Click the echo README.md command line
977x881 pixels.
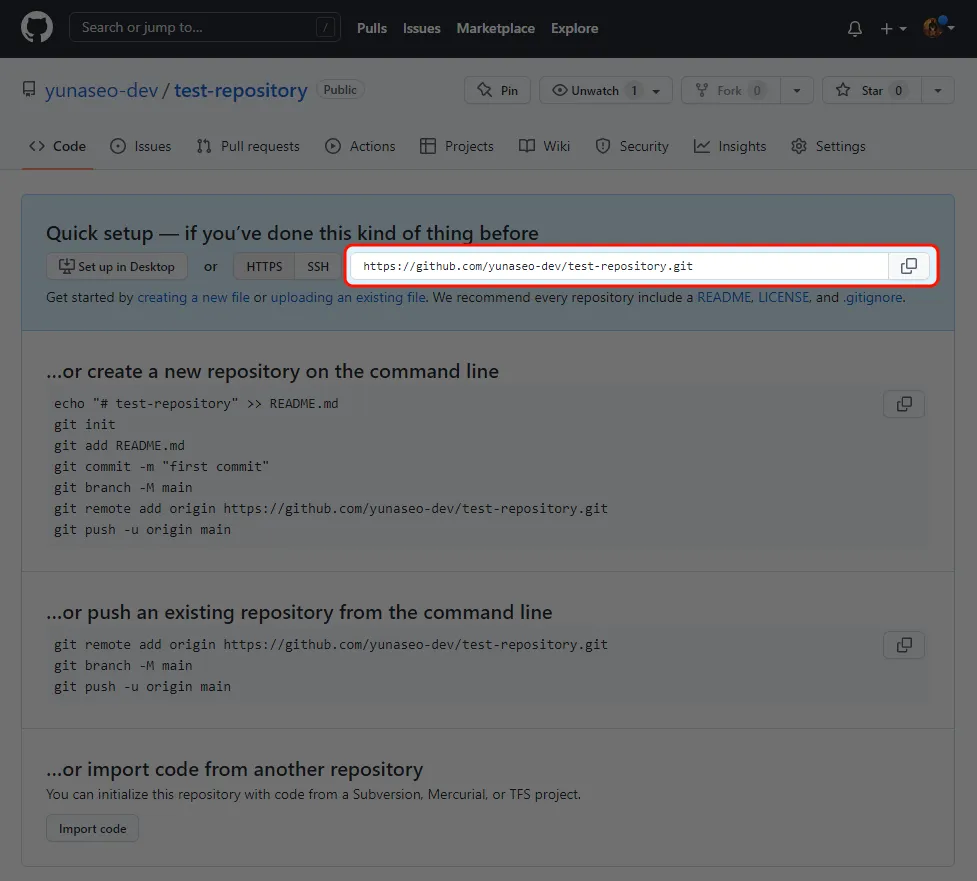(196, 404)
